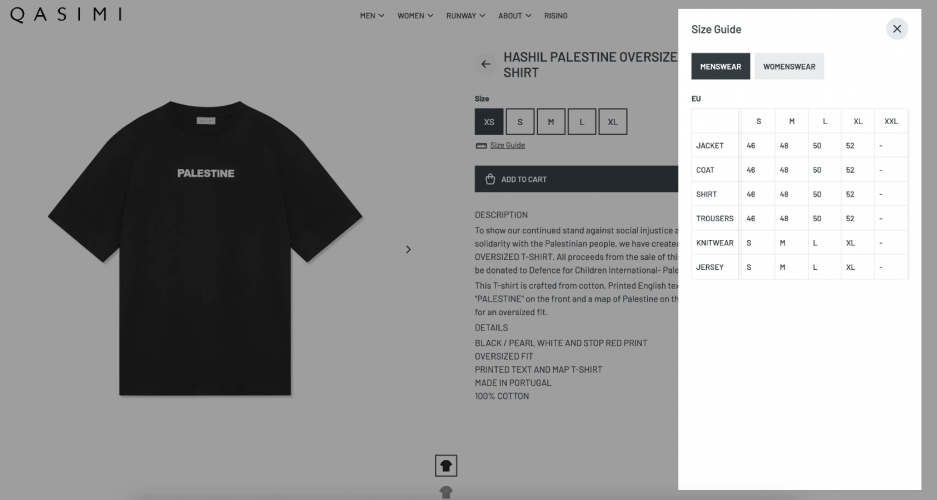Viewport: 937px width, 500px height.
Task: Select the black t-shirt thumbnail
Action: [x=446, y=465]
